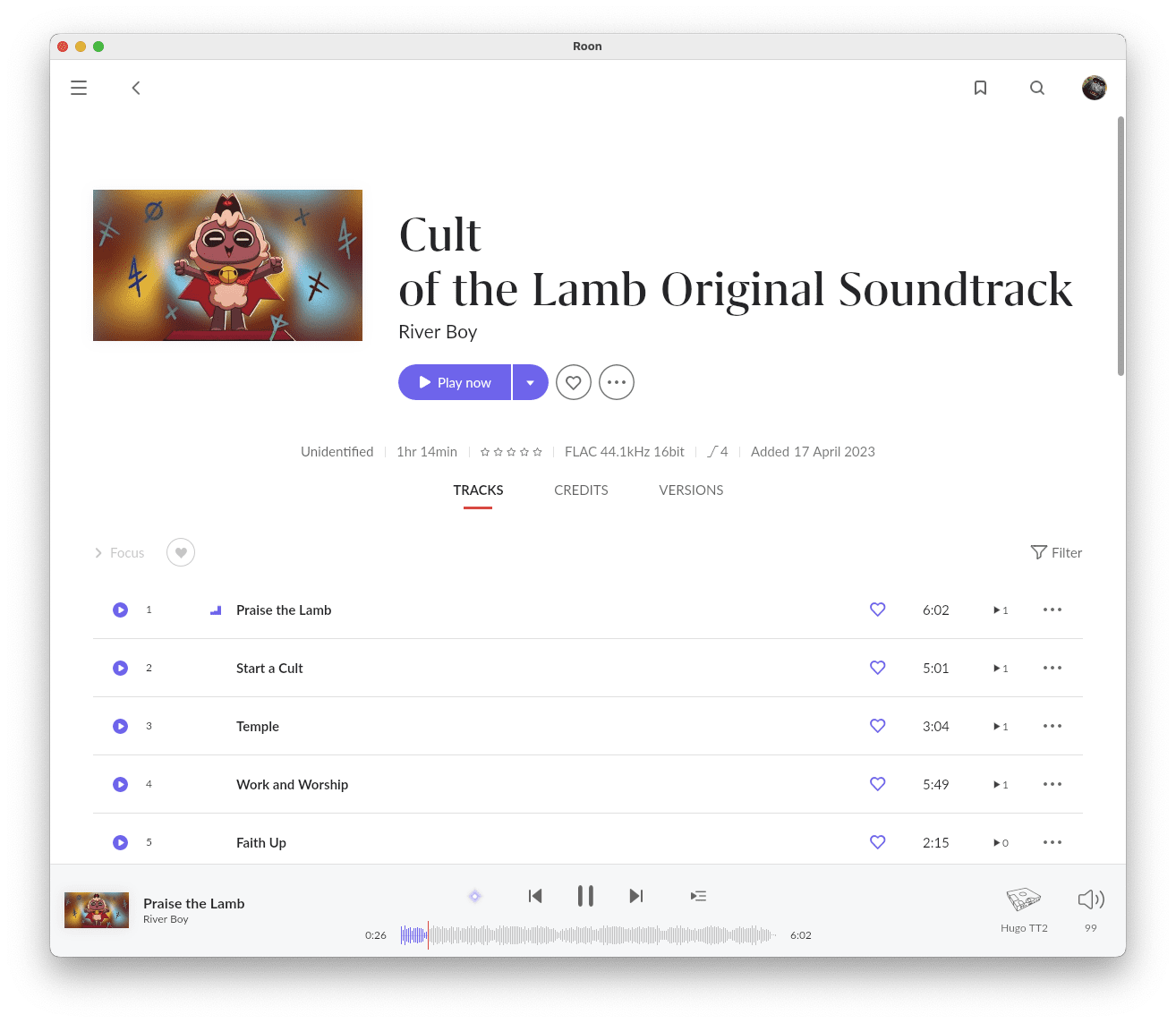Switch to the VERSIONS tab
The height and width of the screenshot is (1023, 1176).
pyautogui.click(x=691, y=490)
